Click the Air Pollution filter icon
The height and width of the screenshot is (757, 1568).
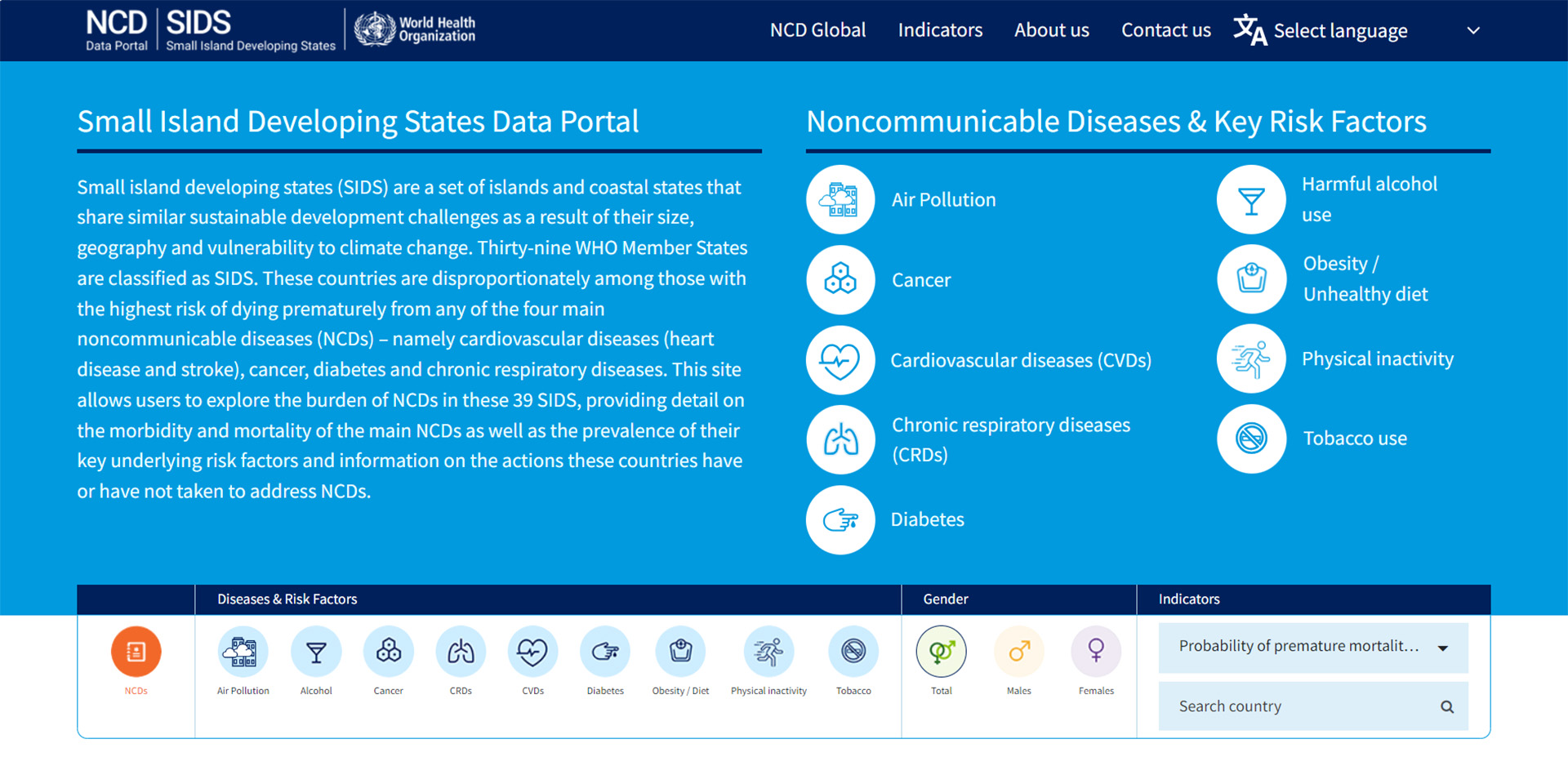point(243,652)
